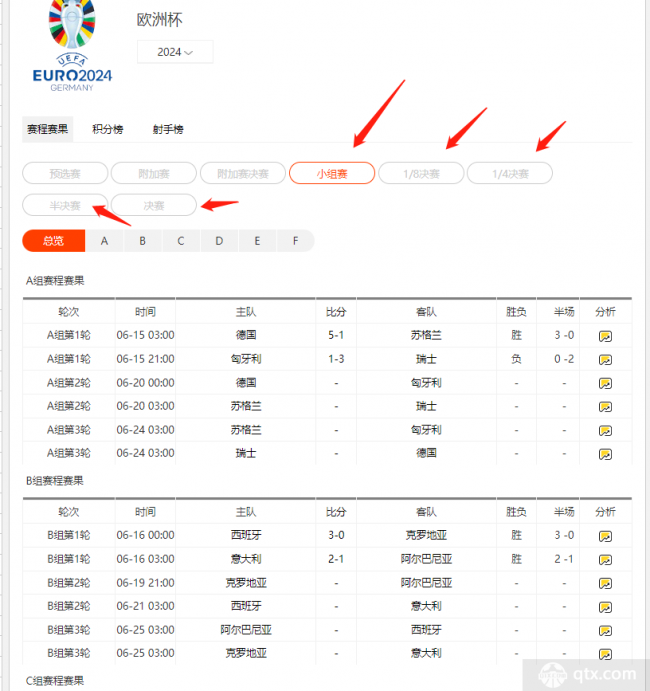Open analysis for 德国 vs 苏格兰 match
The height and width of the screenshot is (691, 650).
click(605, 336)
